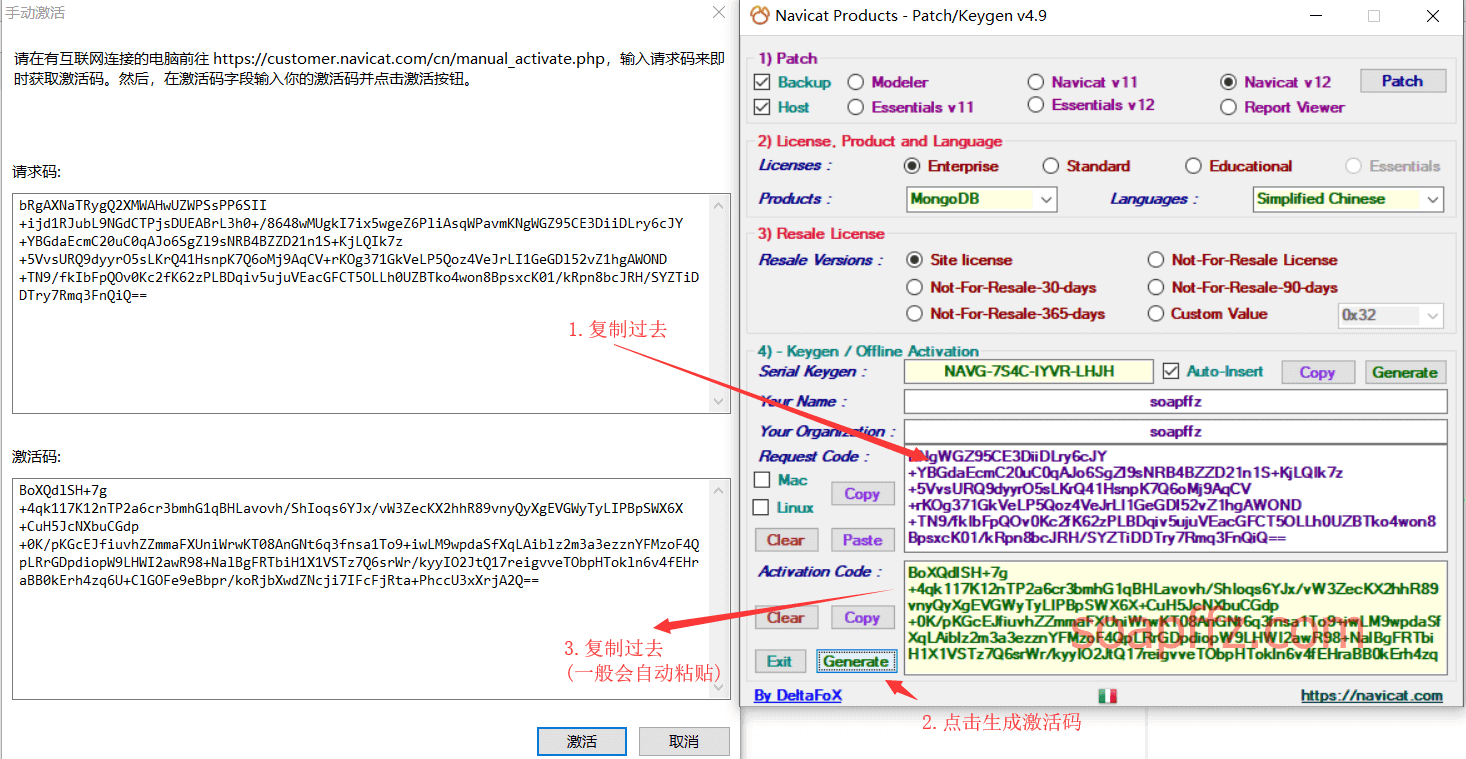Clear the Request Code field
This screenshot has width=1466, height=759.
pos(786,540)
